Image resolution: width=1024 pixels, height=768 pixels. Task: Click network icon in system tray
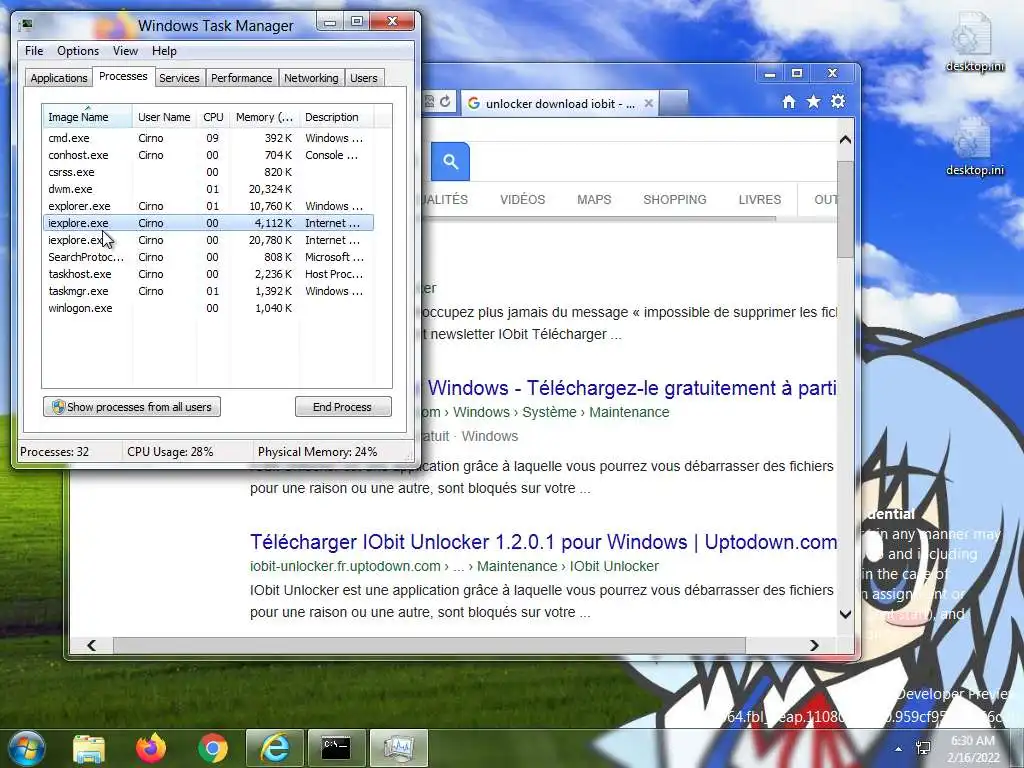point(923,748)
